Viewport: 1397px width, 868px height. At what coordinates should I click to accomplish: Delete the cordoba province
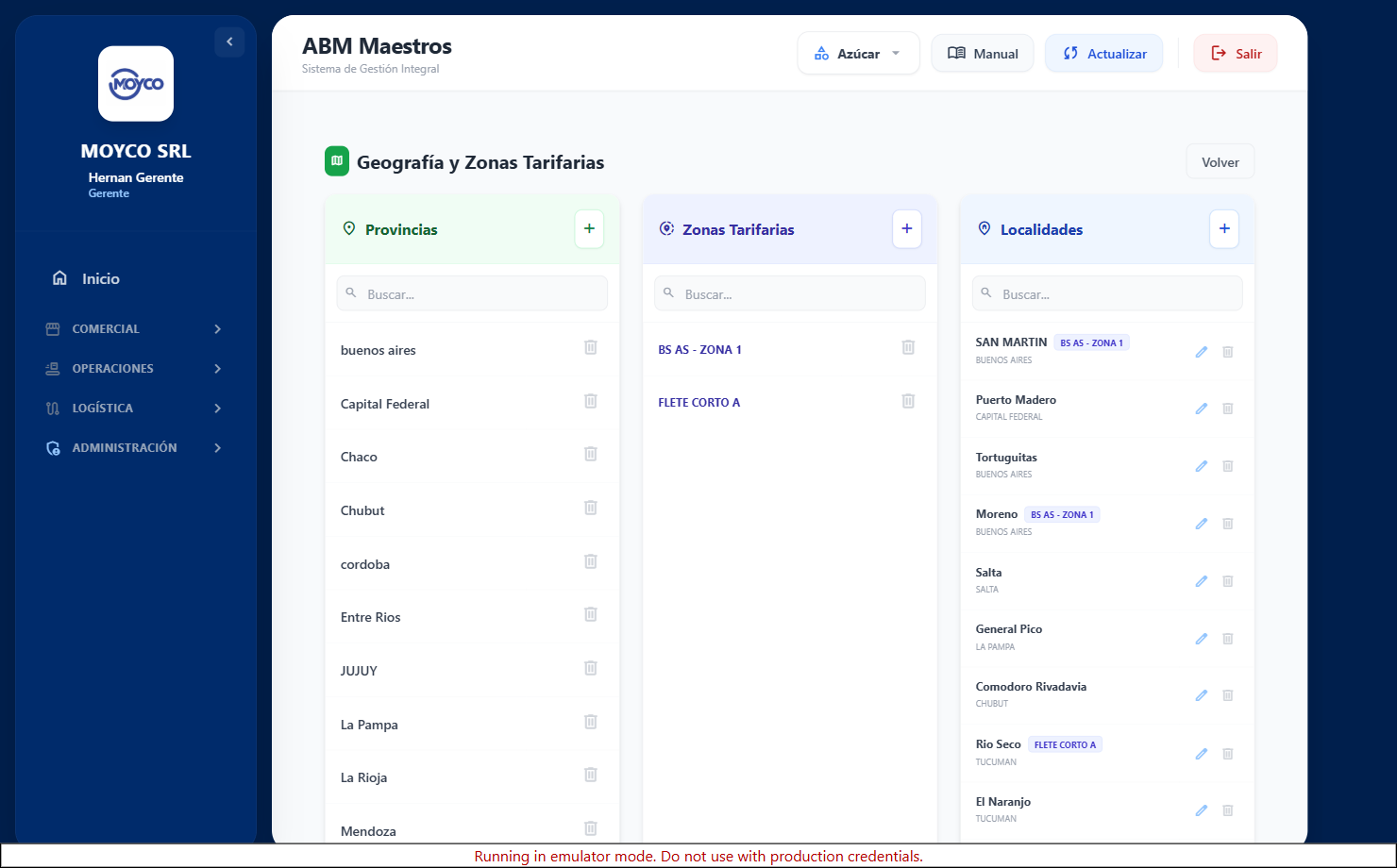point(591,561)
